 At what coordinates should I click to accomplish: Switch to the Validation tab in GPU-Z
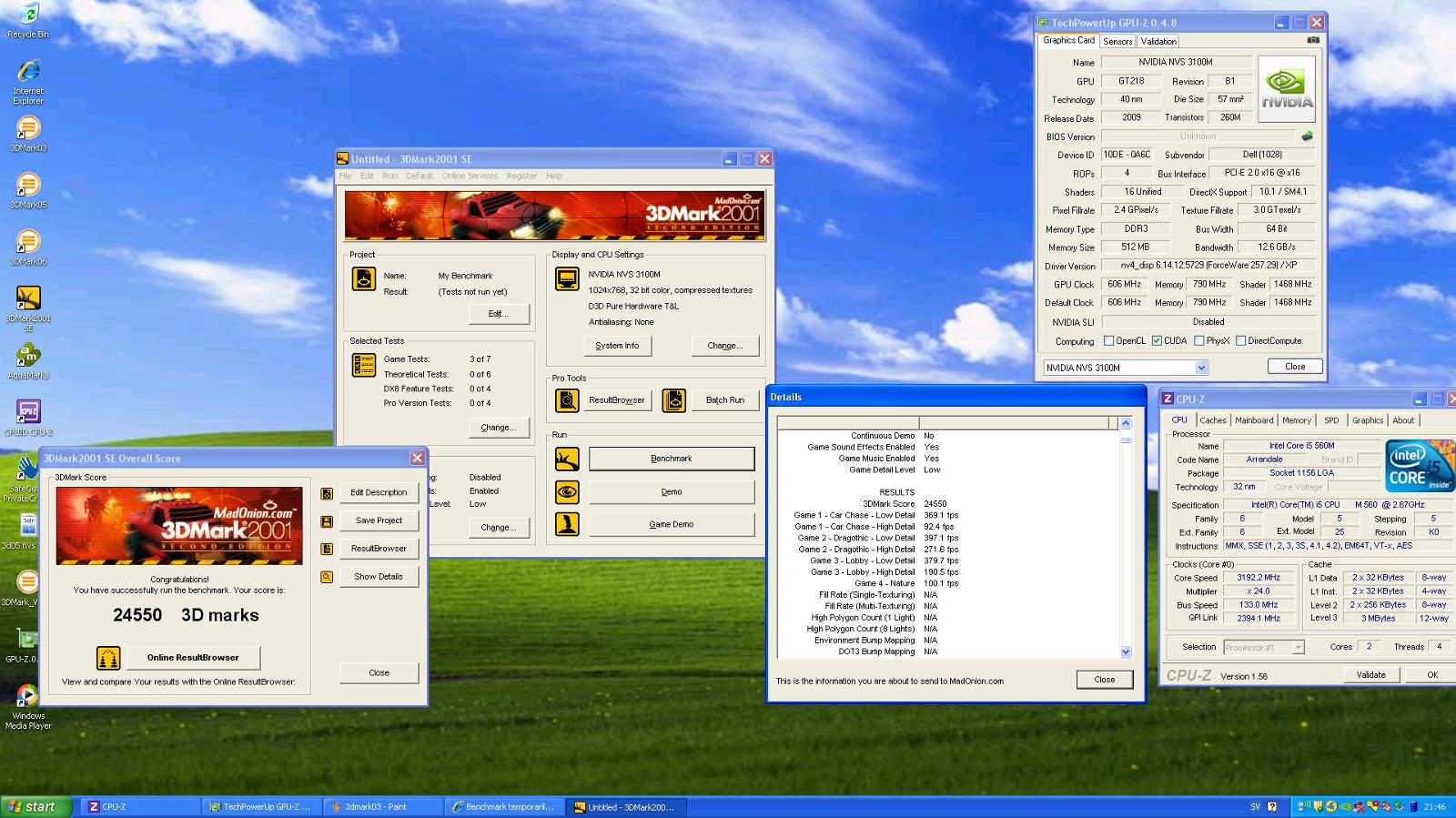pyautogui.click(x=1158, y=41)
